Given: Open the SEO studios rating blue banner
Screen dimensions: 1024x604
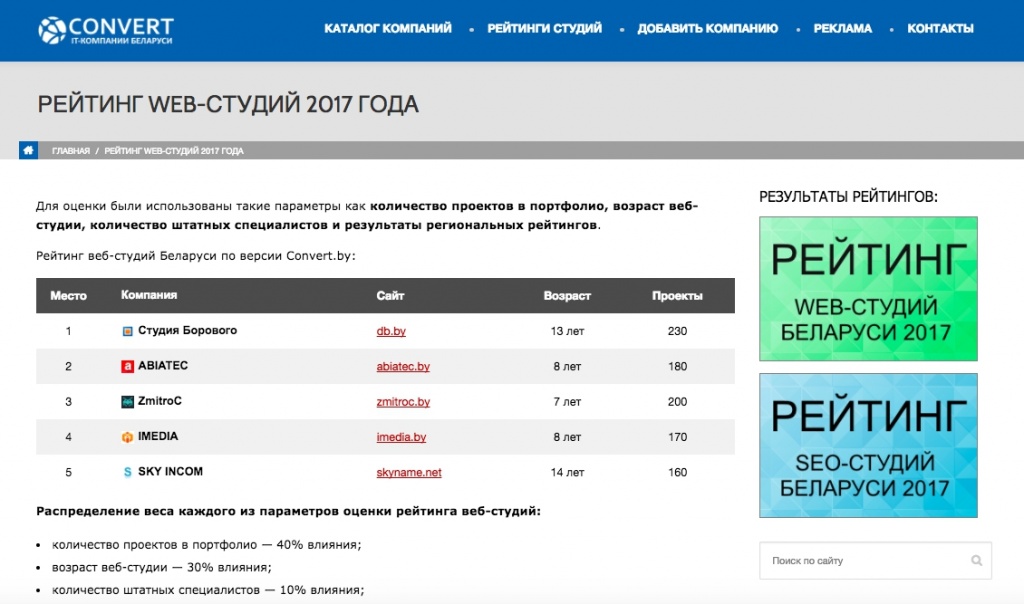Looking at the screenshot, I should coord(868,445).
